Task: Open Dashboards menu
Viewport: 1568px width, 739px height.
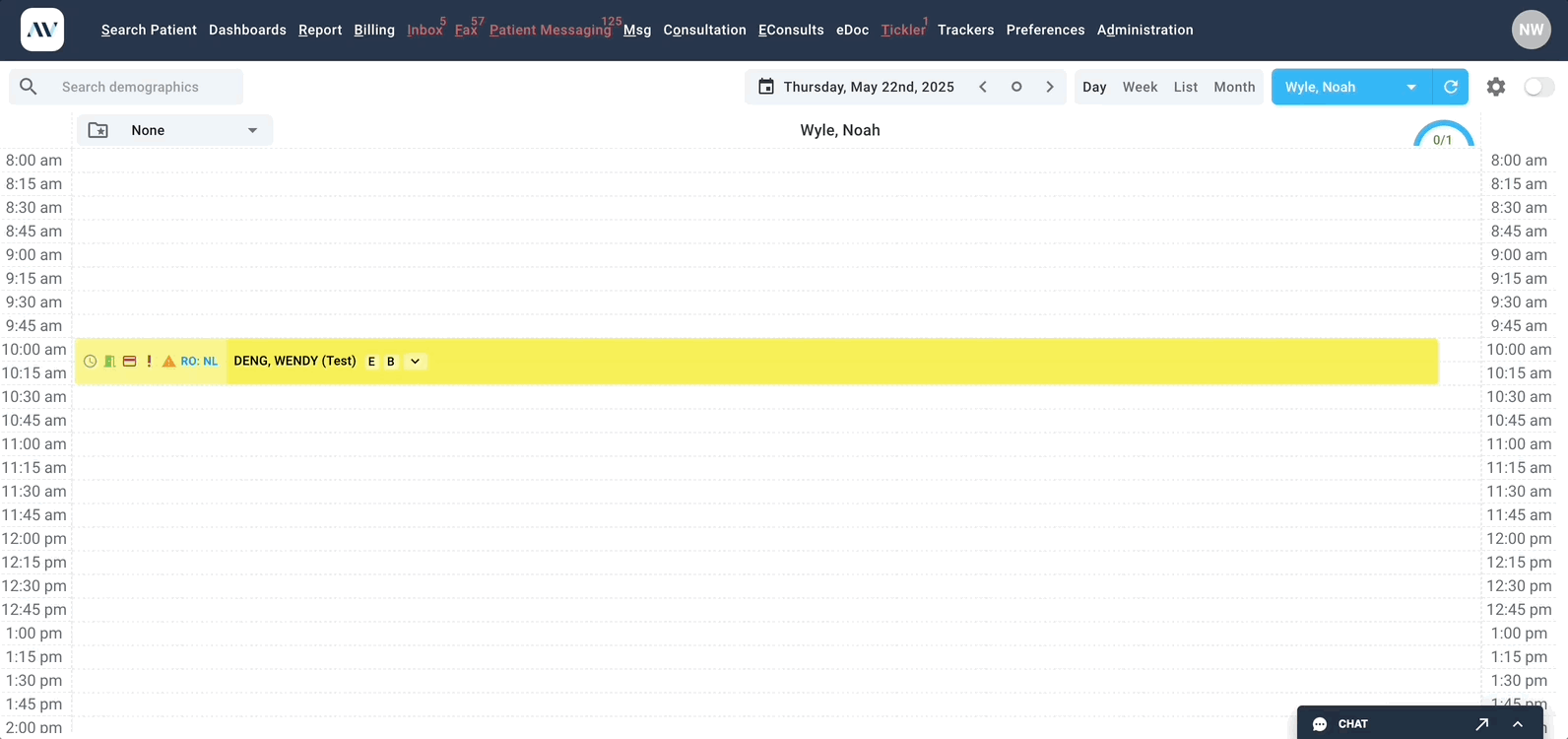Action: [x=247, y=30]
